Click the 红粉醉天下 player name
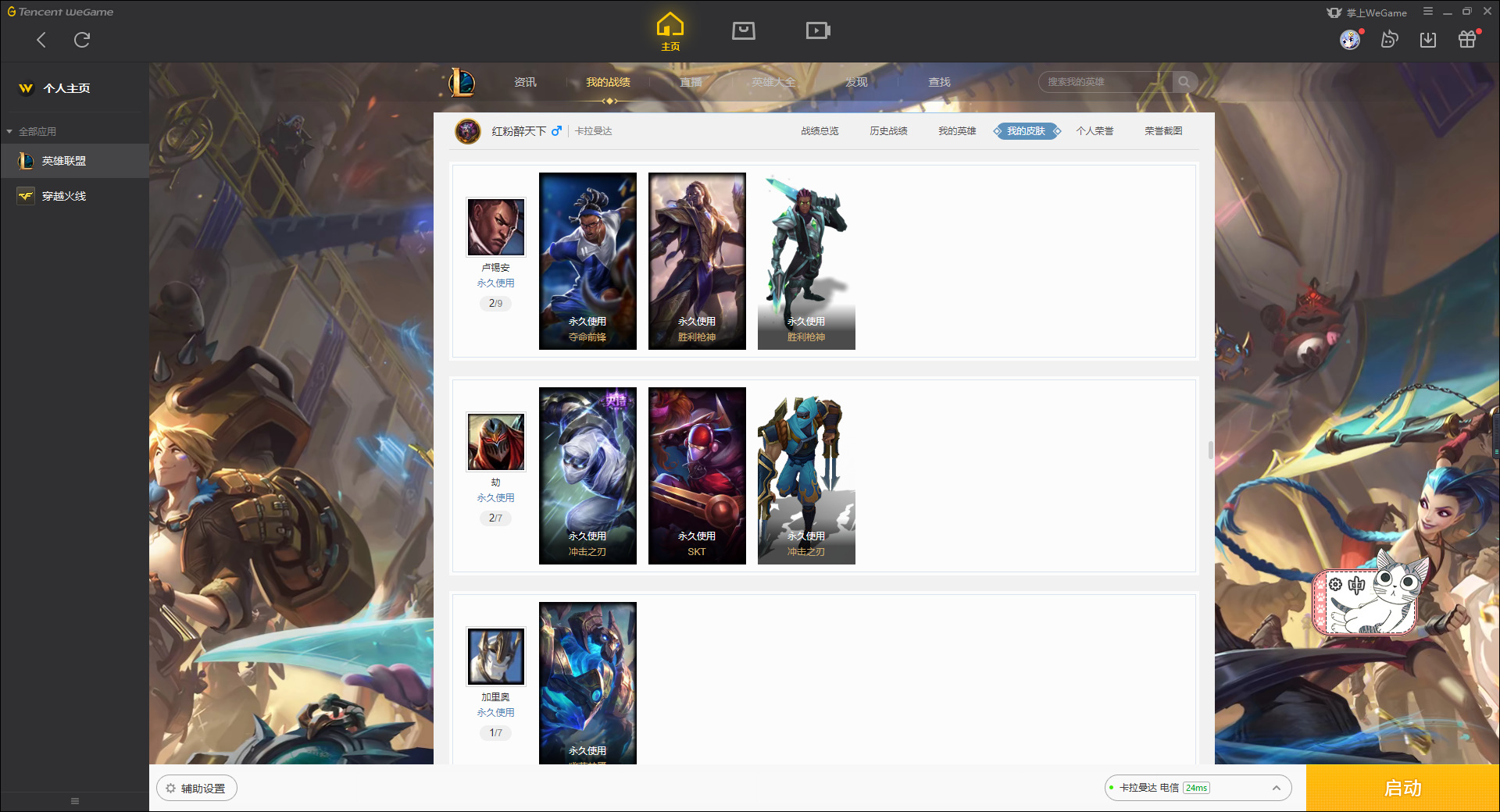 [x=519, y=131]
